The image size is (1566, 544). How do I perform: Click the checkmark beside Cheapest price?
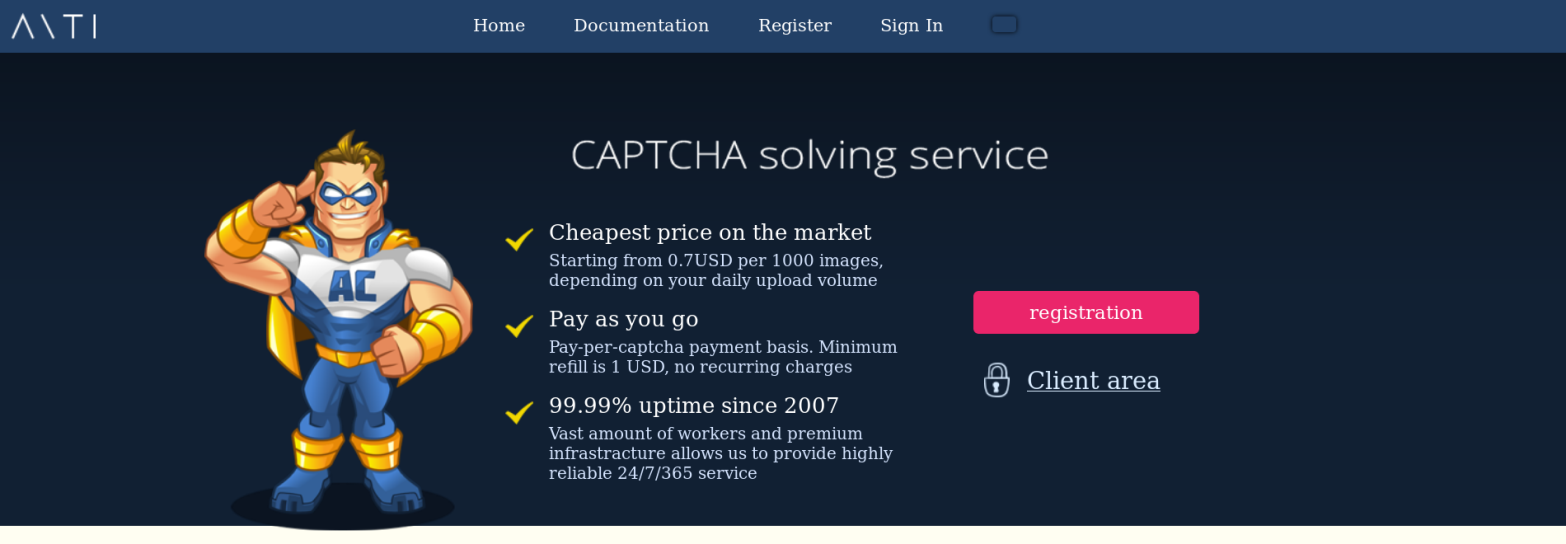click(519, 239)
